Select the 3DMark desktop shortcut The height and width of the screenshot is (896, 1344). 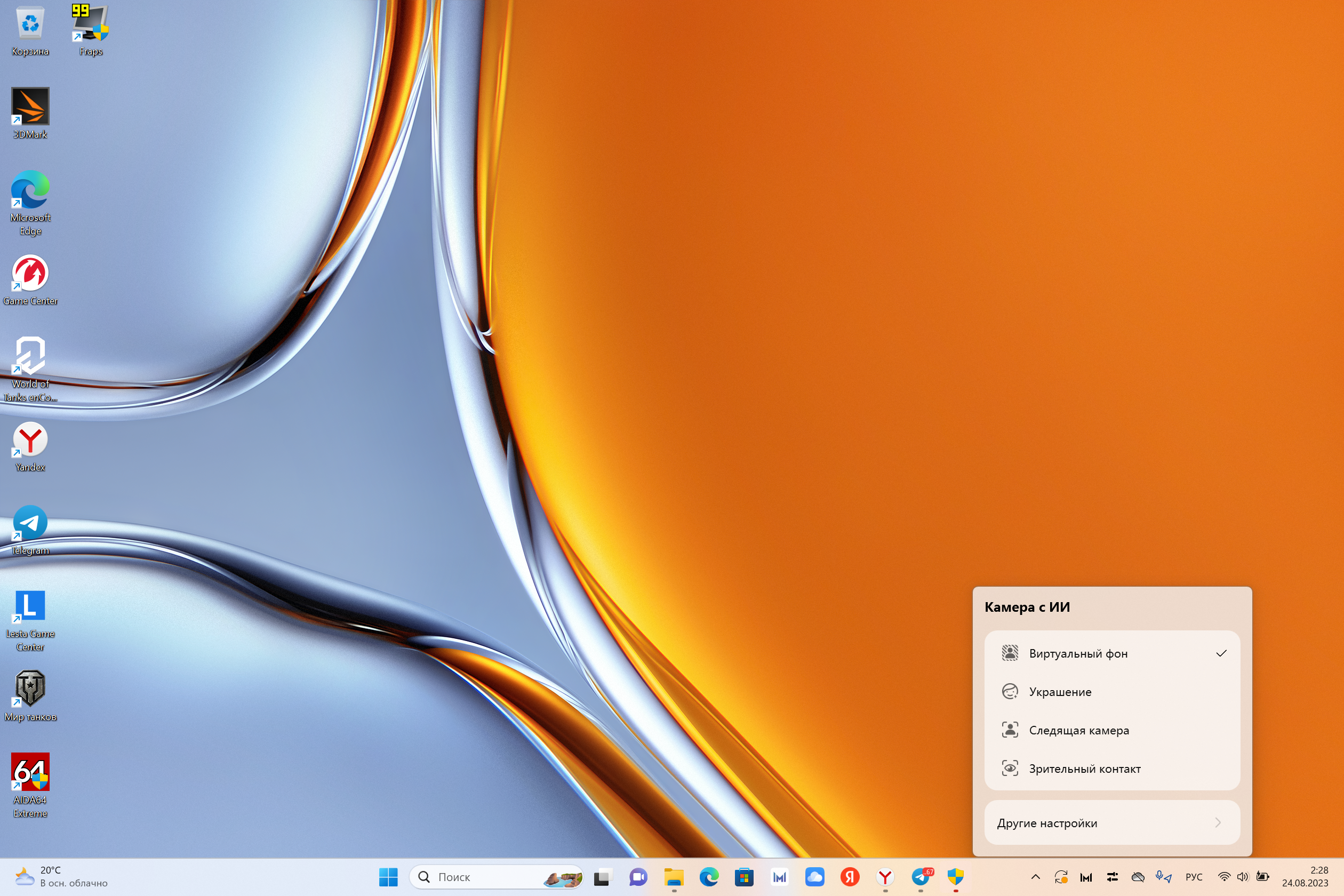(30, 114)
